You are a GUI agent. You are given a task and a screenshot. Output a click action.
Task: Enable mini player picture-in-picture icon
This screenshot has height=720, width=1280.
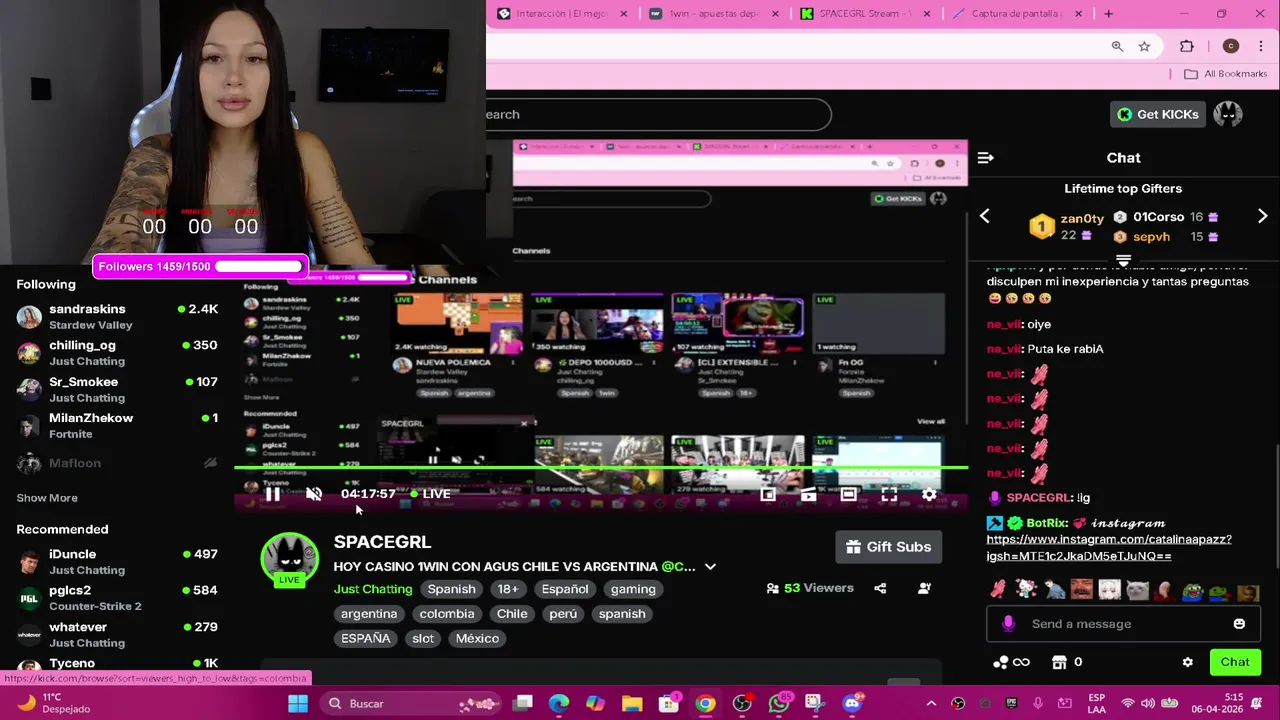pos(768,494)
